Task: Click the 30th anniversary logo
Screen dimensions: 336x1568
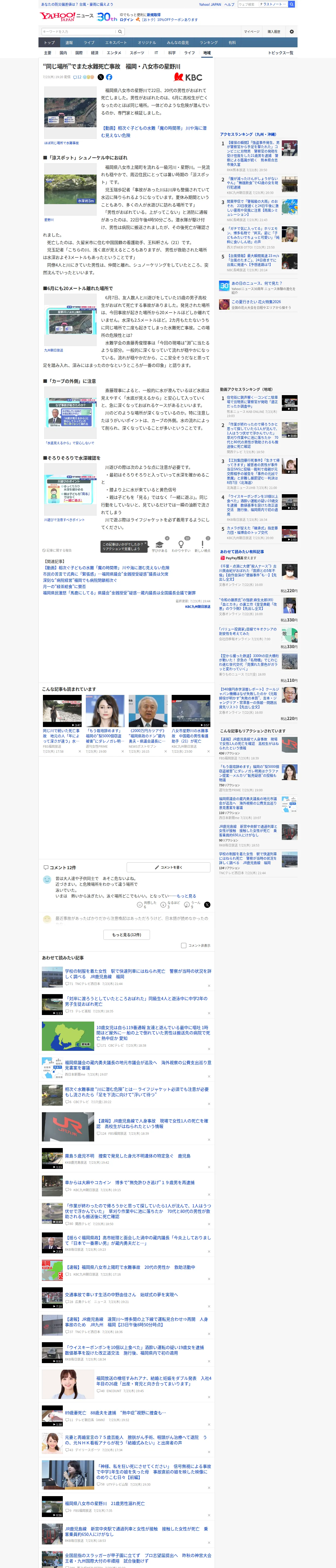Action: click(107, 17)
